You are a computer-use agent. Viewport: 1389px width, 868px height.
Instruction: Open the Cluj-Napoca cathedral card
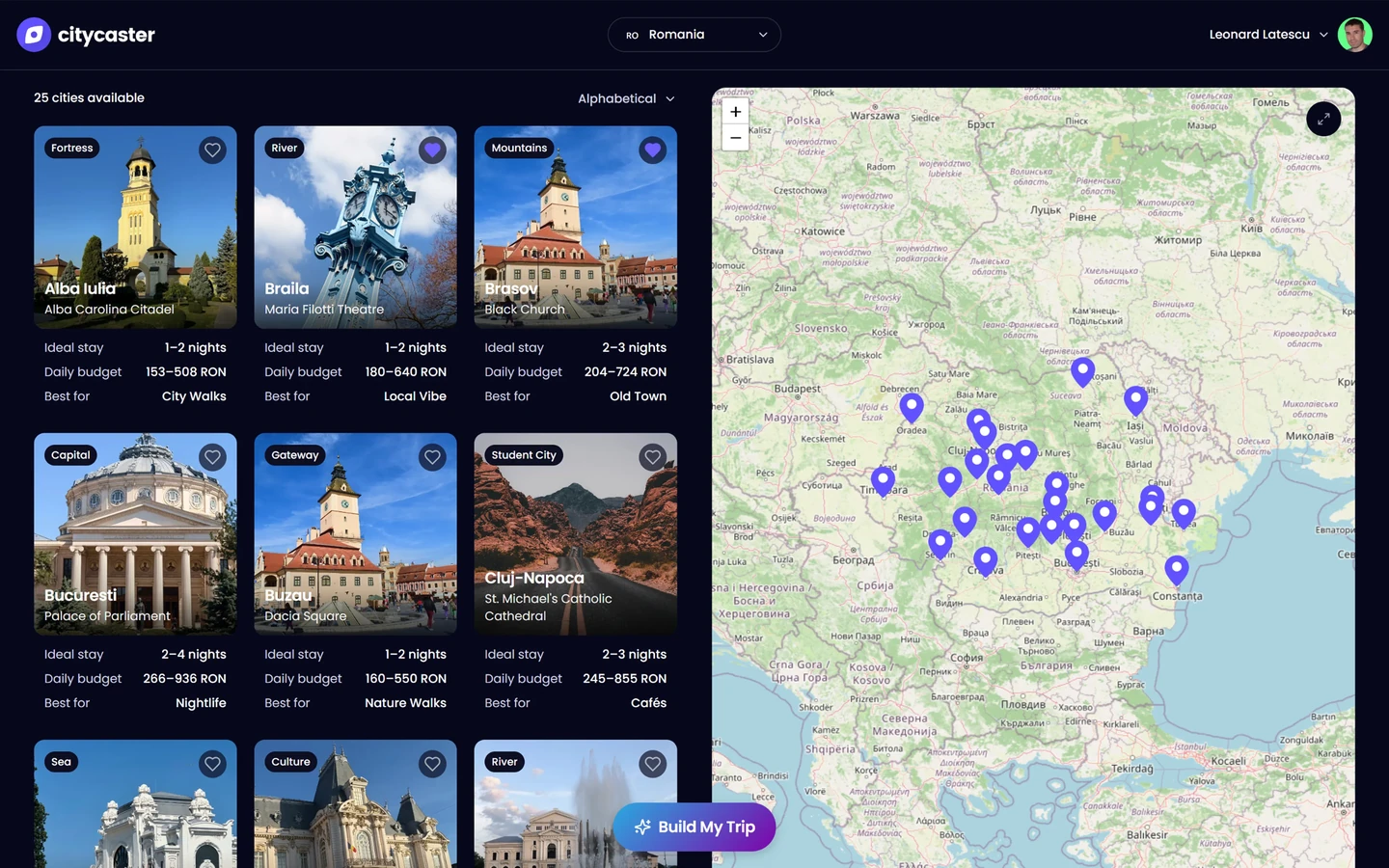576,534
